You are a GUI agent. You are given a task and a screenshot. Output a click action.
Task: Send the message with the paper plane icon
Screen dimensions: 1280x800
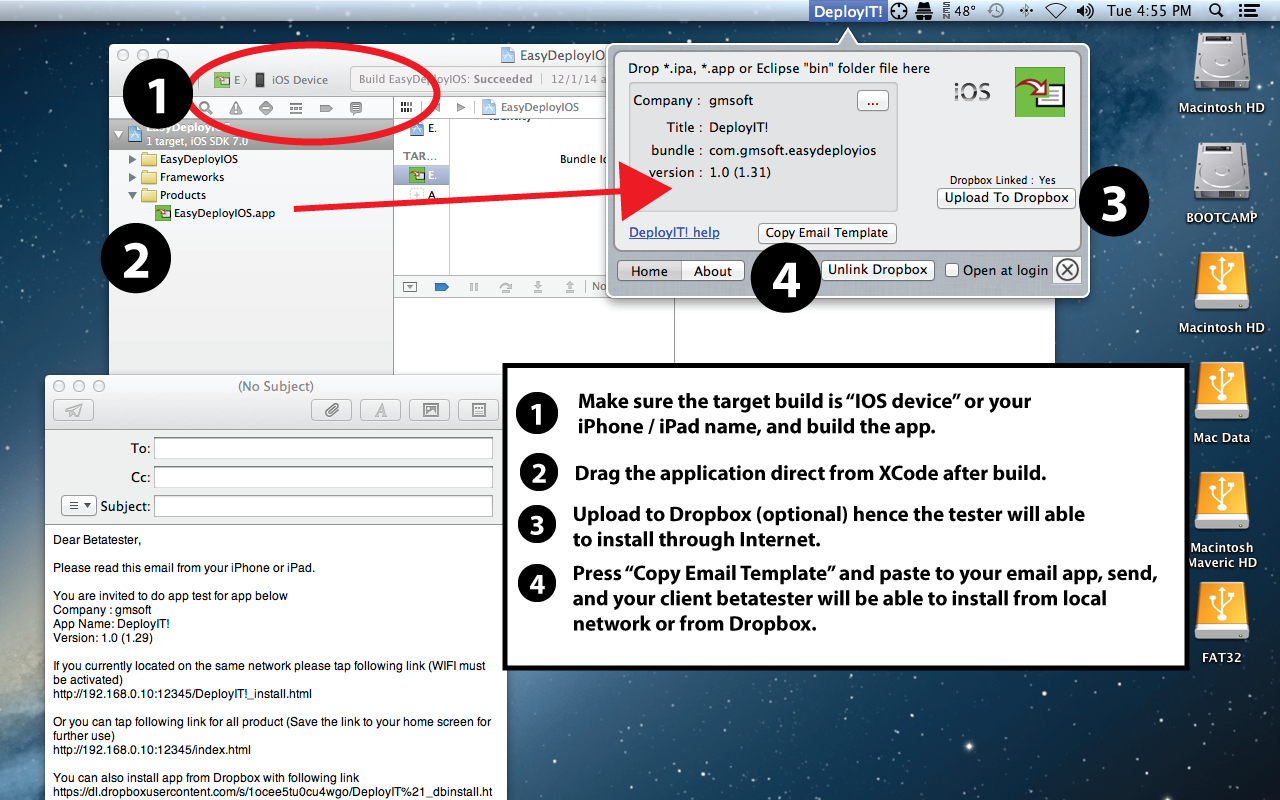pyautogui.click(x=74, y=410)
